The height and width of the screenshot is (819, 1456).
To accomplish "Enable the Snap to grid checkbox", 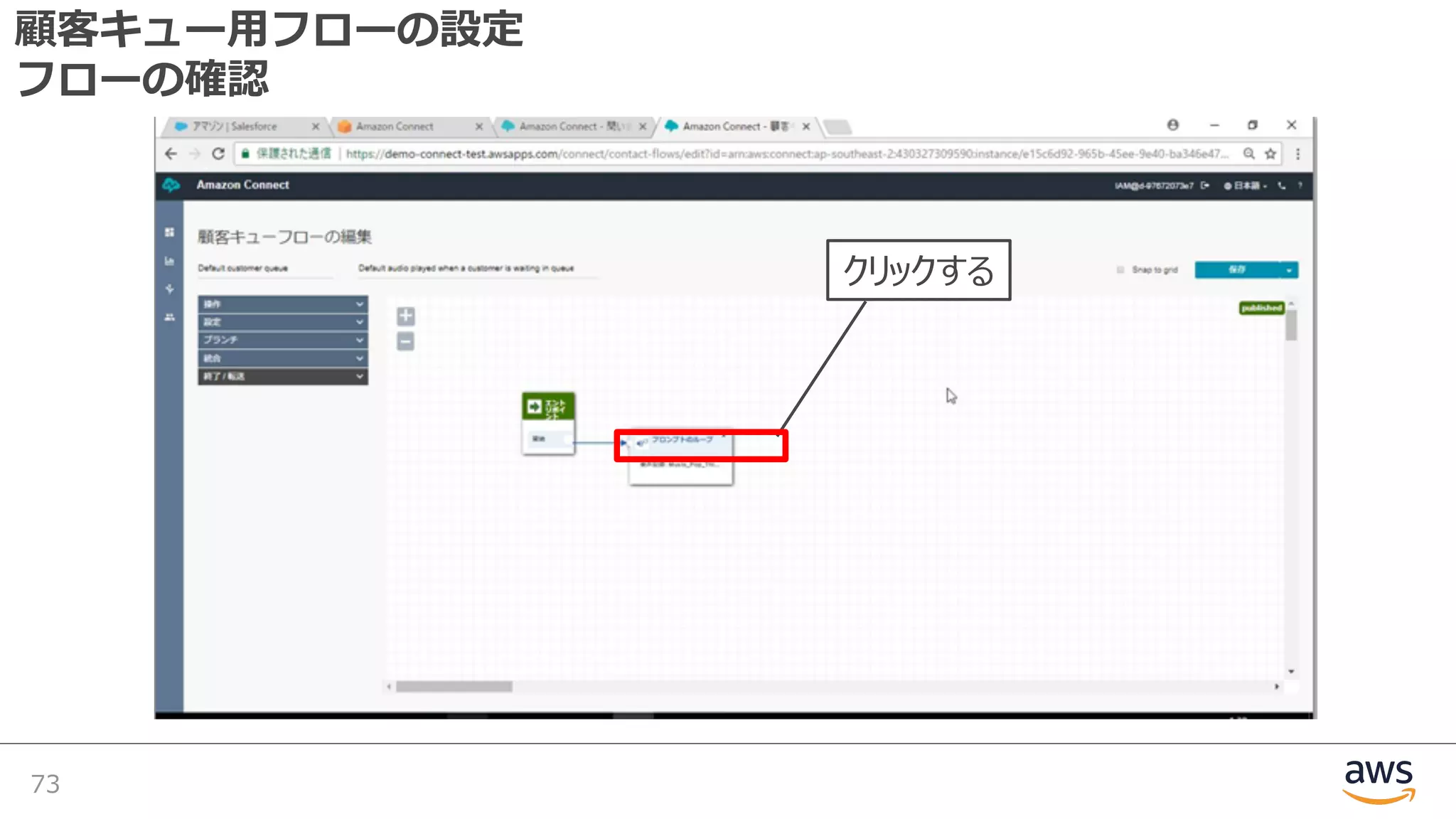I will (1120, 269).
